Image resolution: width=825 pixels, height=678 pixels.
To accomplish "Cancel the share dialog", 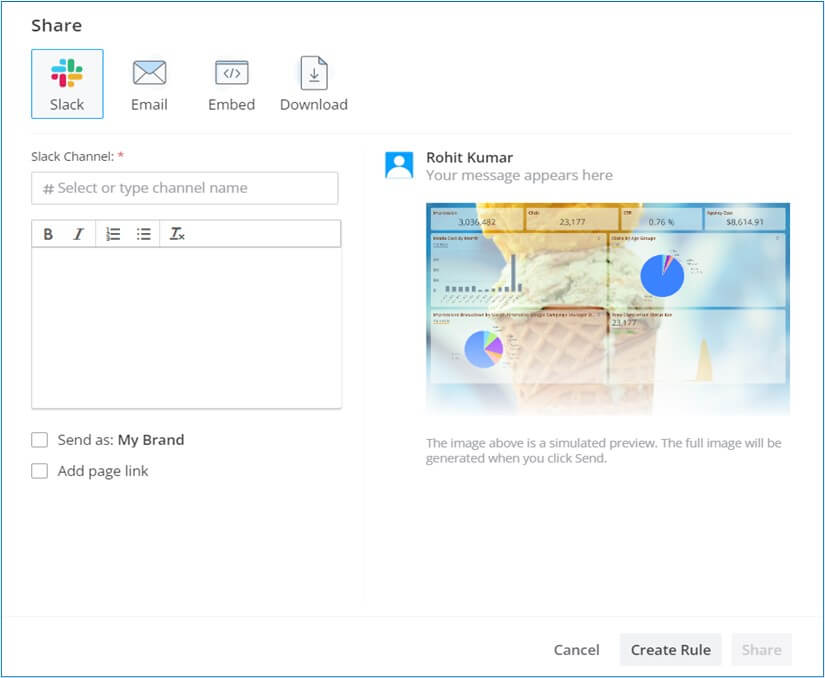I will (x=577, y=650).
